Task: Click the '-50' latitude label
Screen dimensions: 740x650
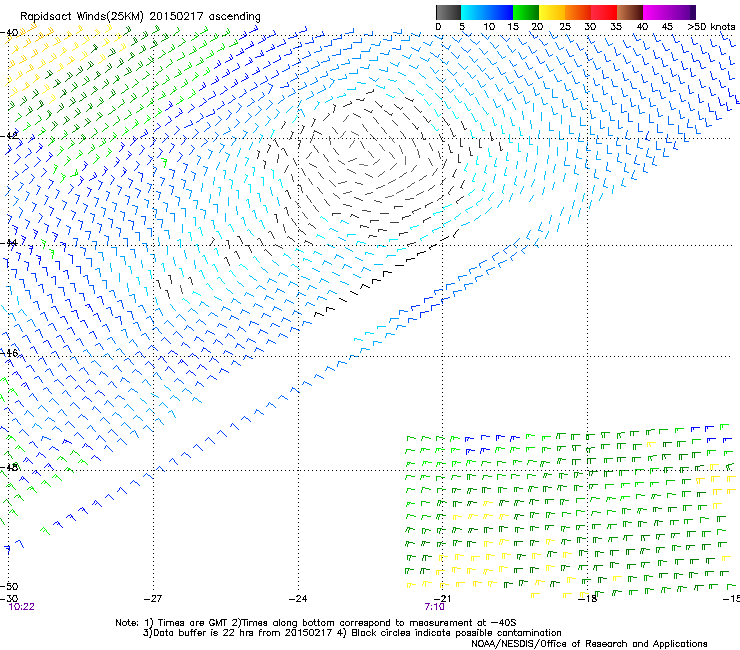Action: click(x=9, y=586)
